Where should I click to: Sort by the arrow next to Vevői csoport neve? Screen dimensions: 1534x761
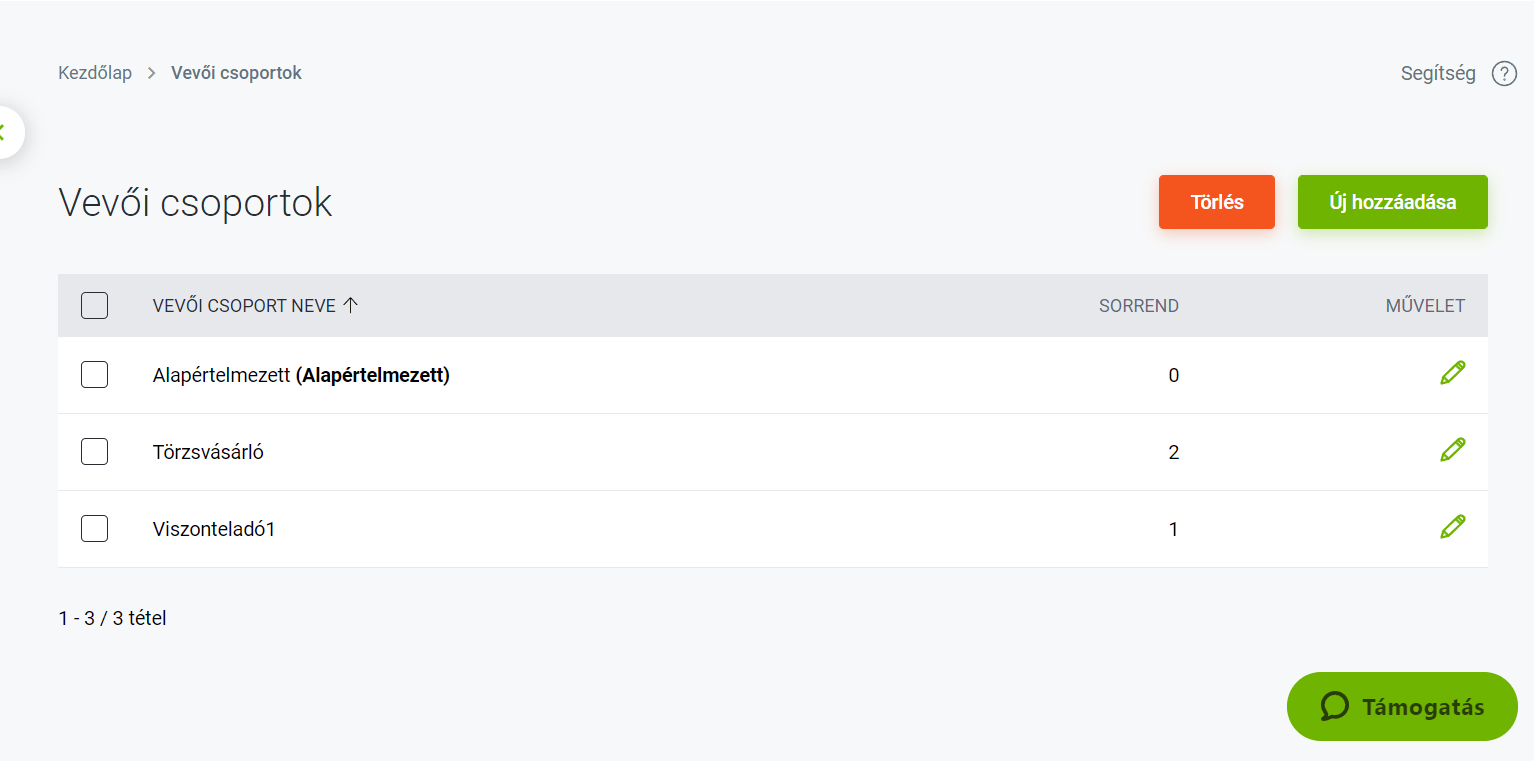(x=350, y=306)
